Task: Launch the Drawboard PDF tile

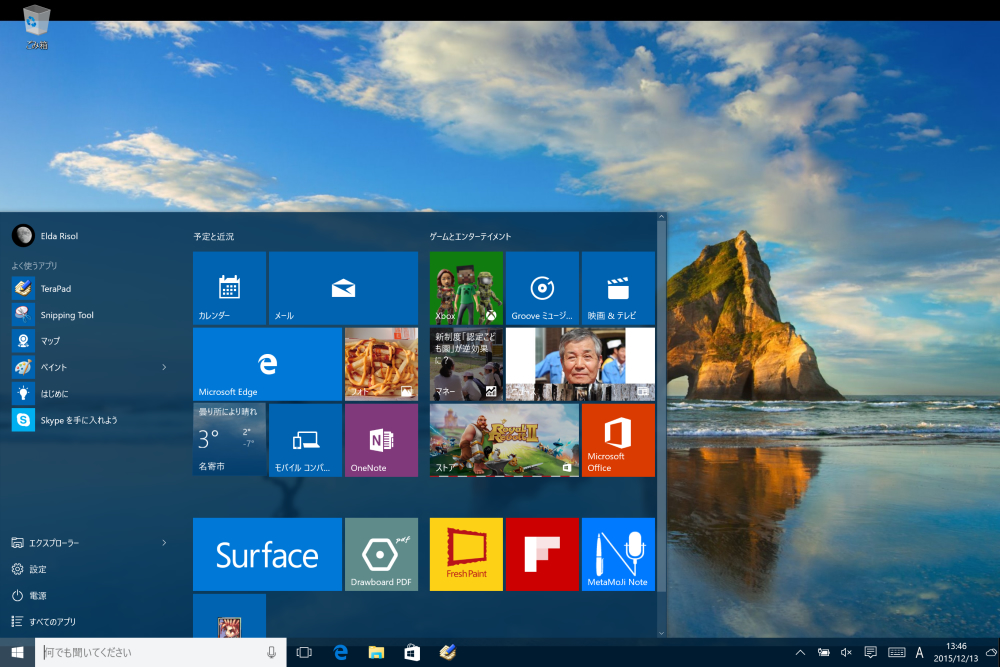Action: [x=381, y=554]
